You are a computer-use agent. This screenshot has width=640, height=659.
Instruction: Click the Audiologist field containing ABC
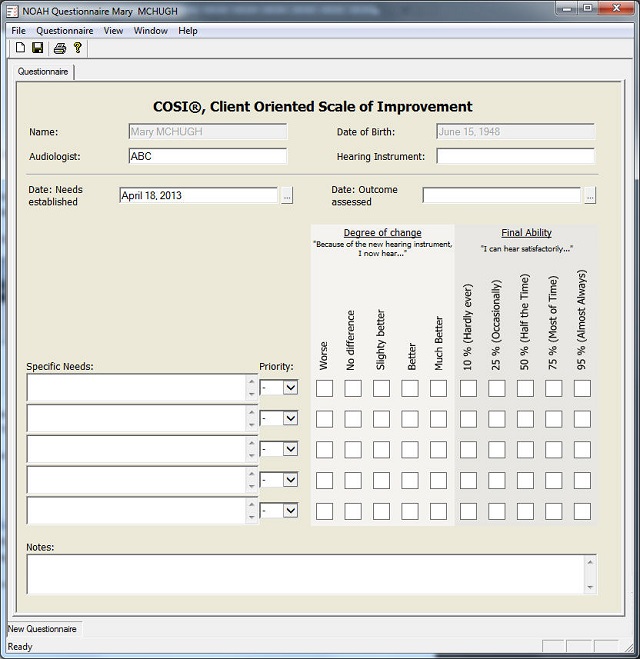(208, 156)
